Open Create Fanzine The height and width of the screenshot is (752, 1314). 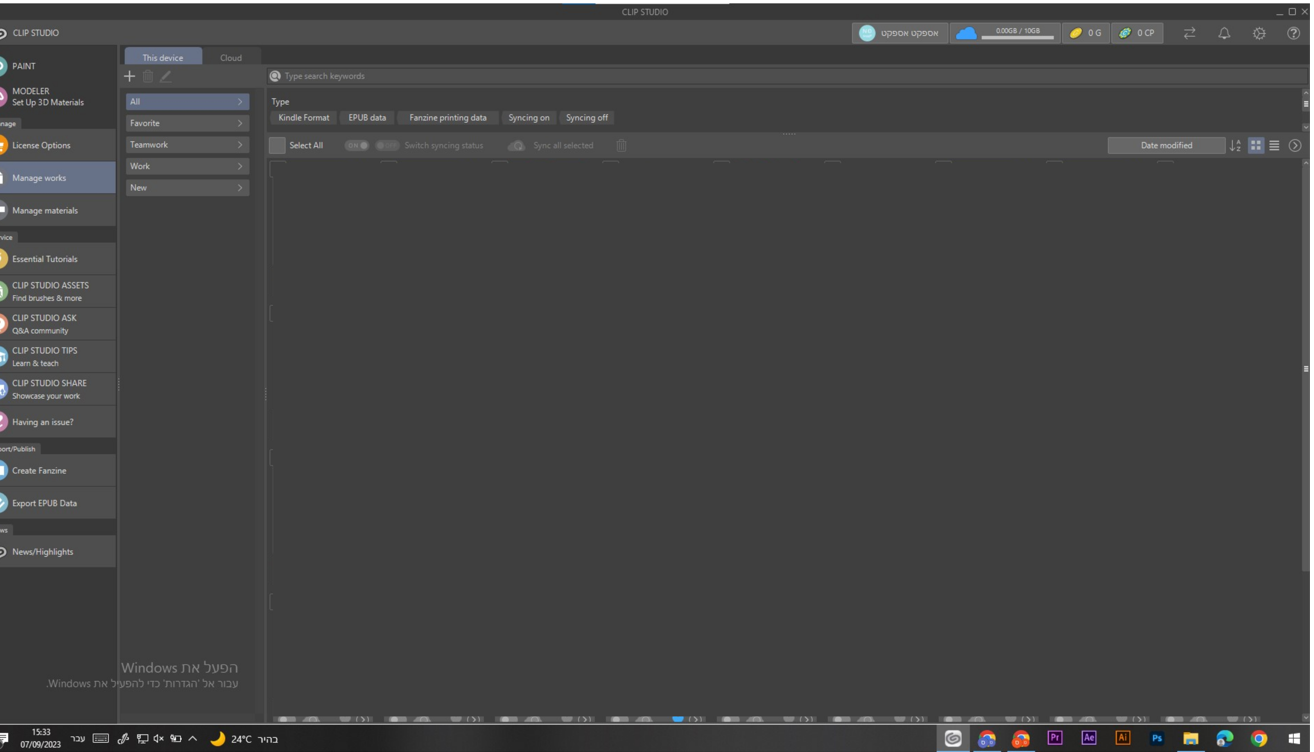(57, 470)
